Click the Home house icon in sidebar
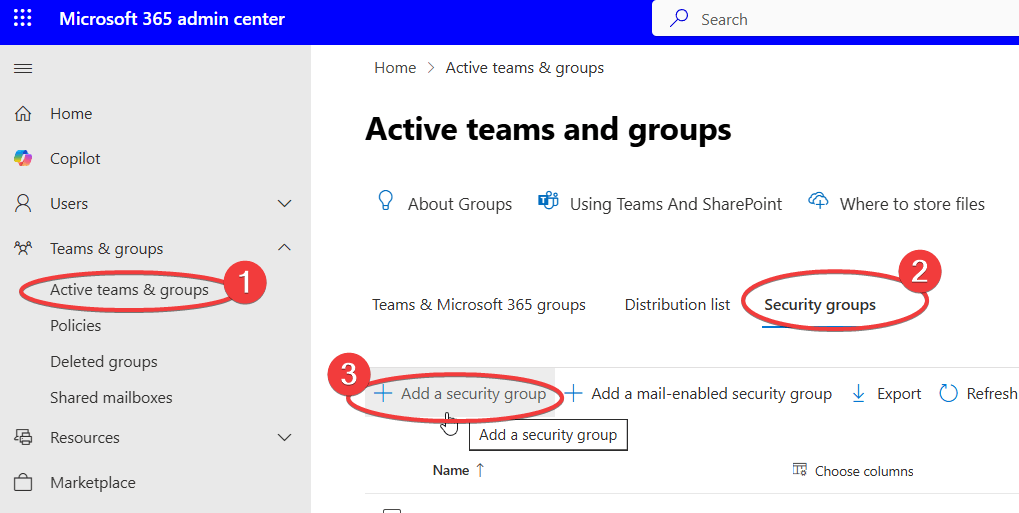 pos(23,114)
